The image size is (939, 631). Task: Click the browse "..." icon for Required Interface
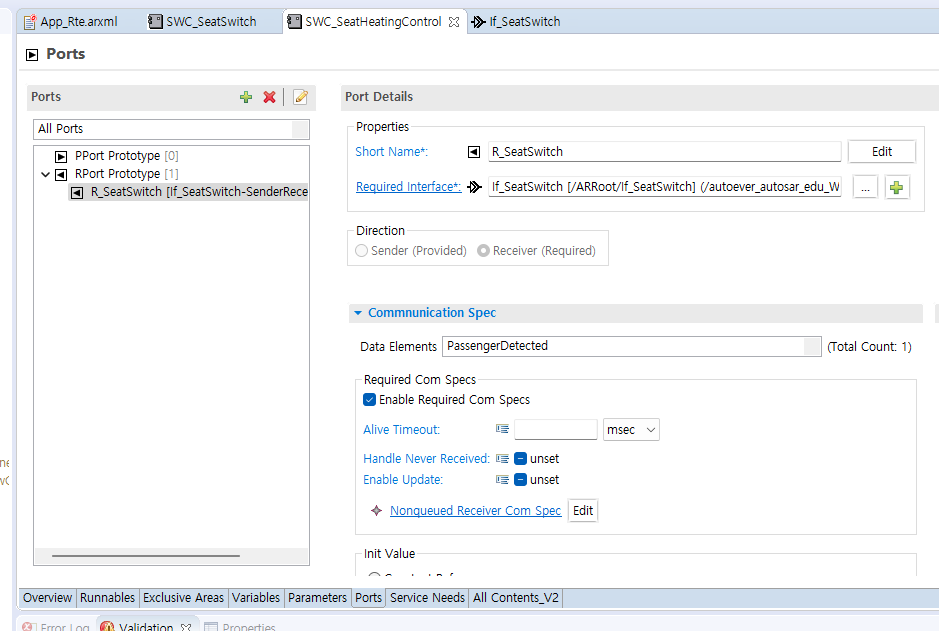(864, 186)
